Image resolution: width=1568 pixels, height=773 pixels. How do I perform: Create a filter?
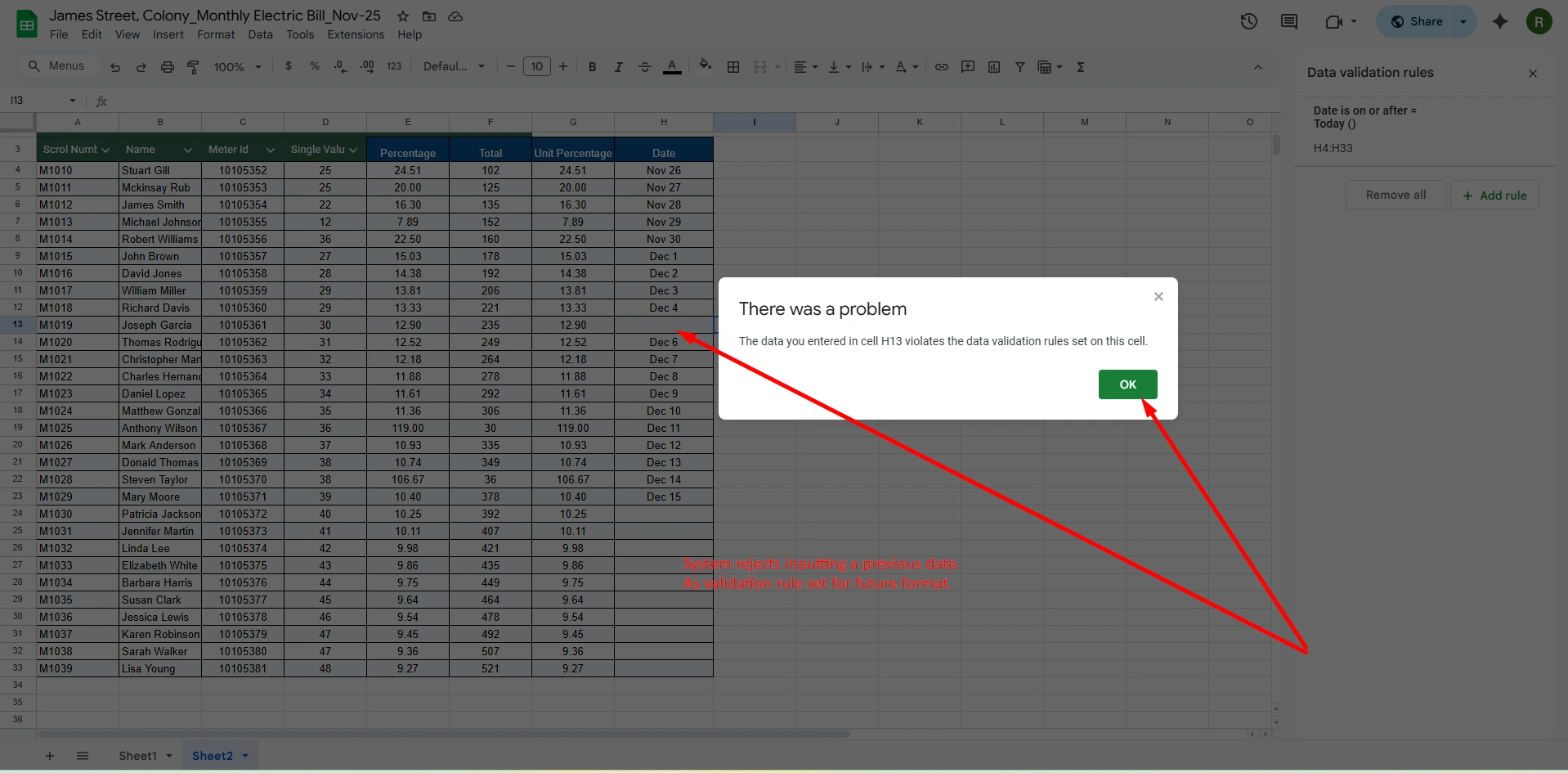tap(1019, 66)
